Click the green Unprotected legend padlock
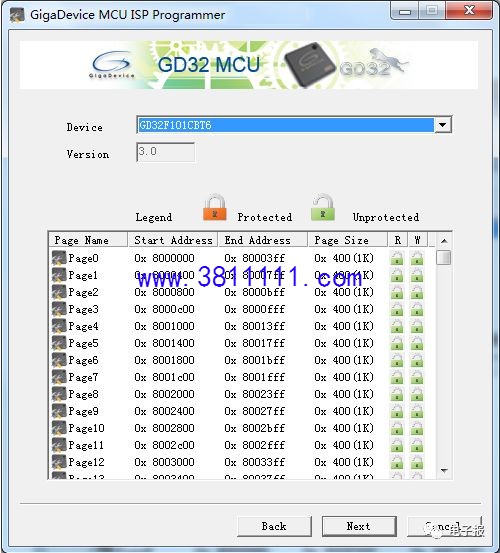The image size is (500, 553). pyautogui.click(x=323, y=207)
